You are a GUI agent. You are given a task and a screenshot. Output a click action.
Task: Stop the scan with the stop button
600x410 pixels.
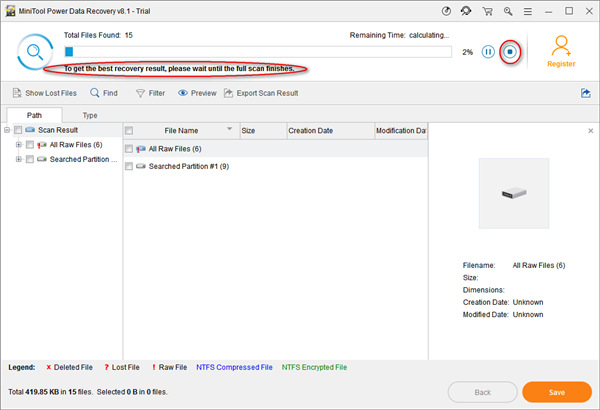pos(510,51)
